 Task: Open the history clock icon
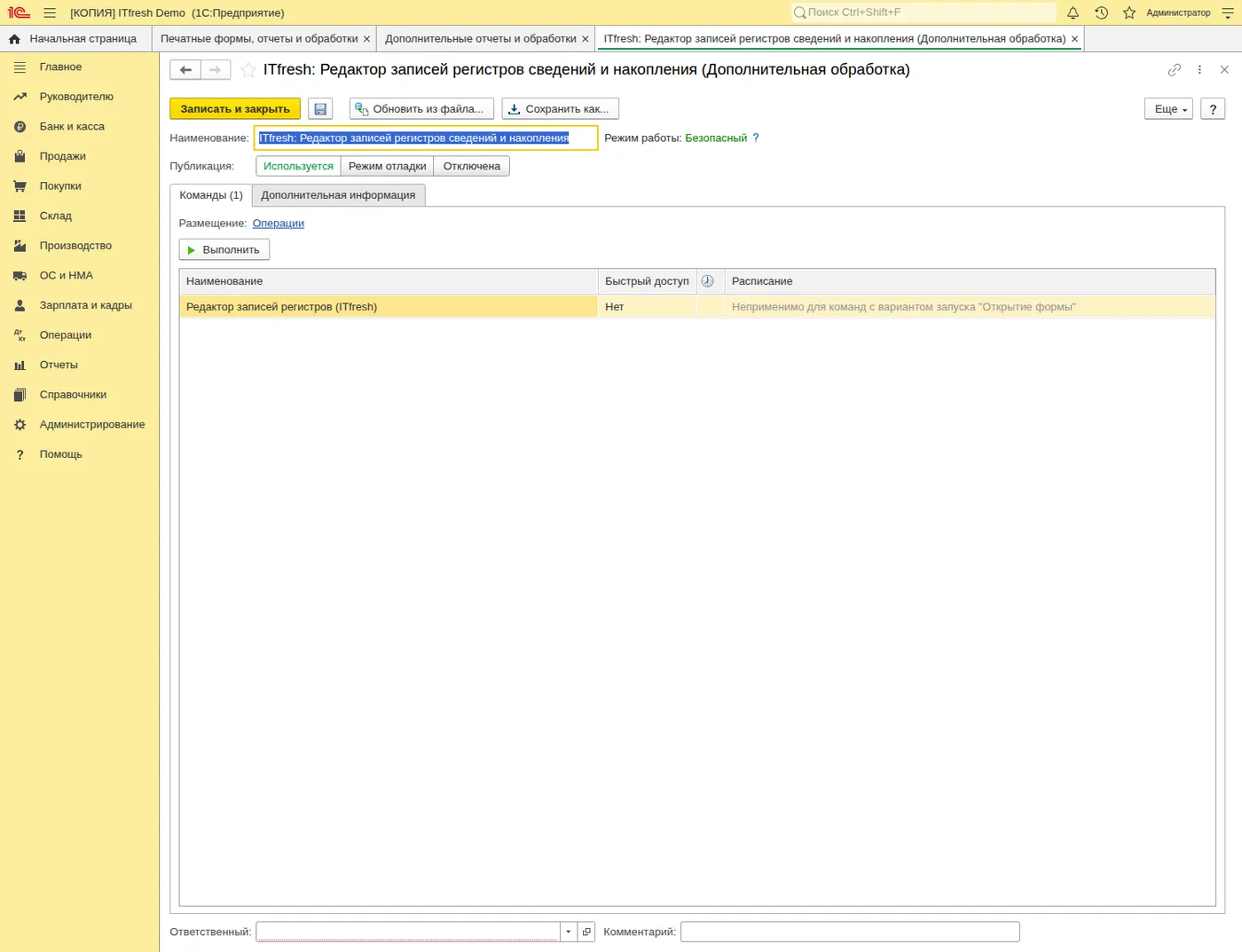click(1101, 12)
